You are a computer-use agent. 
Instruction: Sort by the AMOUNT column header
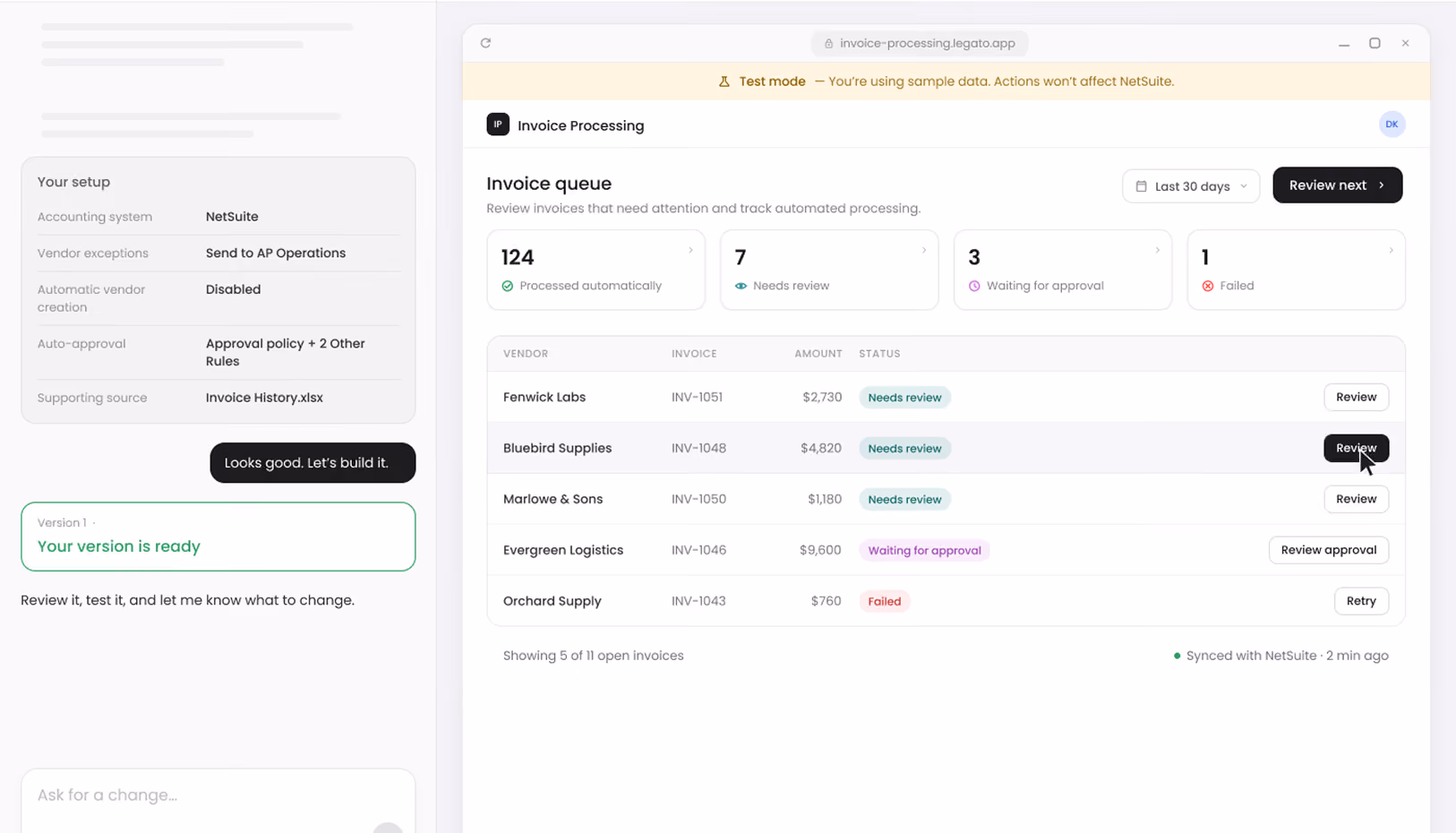point(818,354)
